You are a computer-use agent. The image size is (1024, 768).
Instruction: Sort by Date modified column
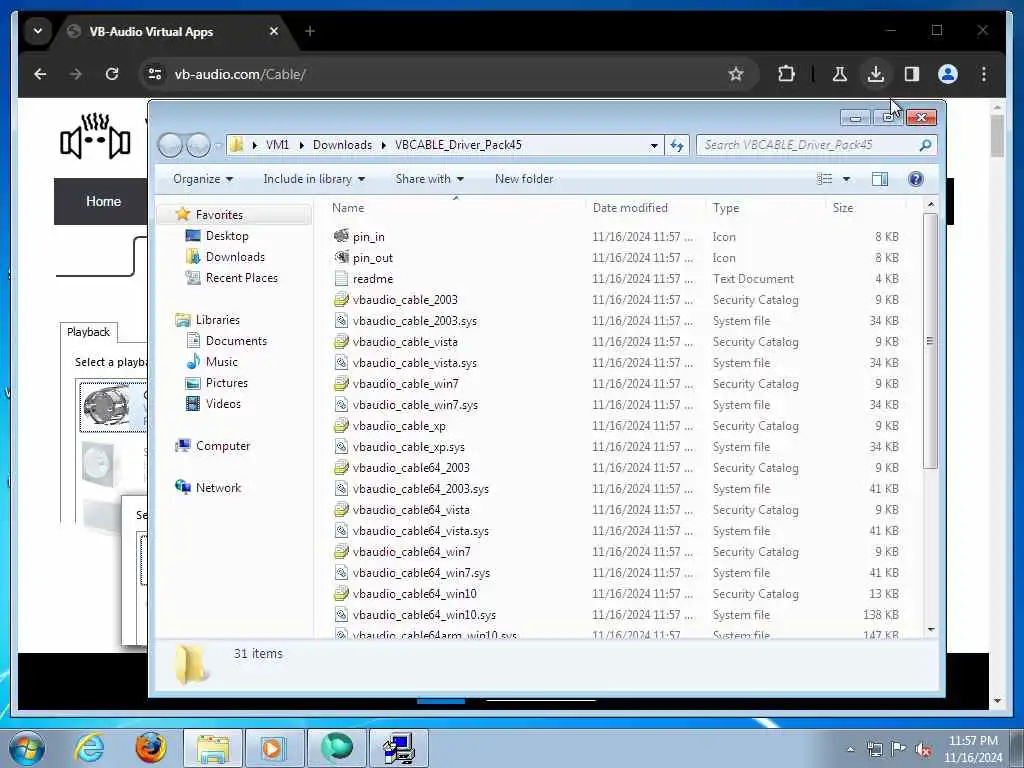[x=630, y=208]
